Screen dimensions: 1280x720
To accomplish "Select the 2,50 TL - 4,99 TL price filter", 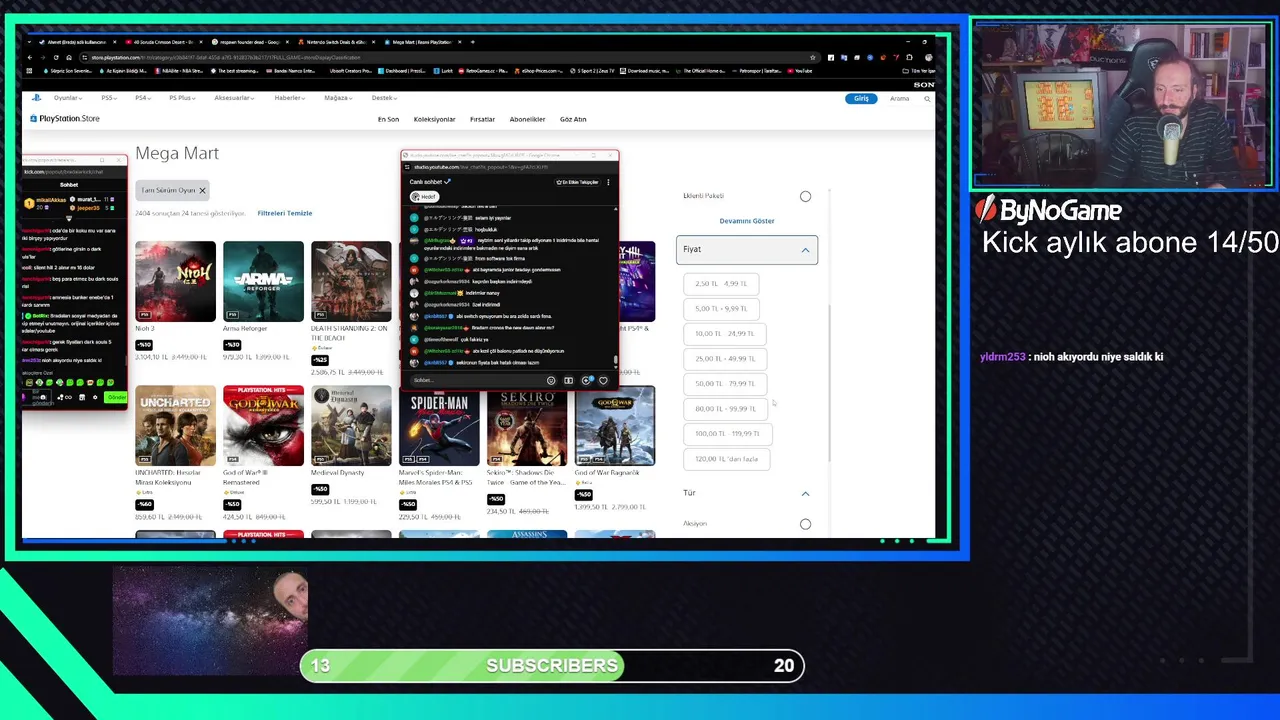I will coord(721,284).
